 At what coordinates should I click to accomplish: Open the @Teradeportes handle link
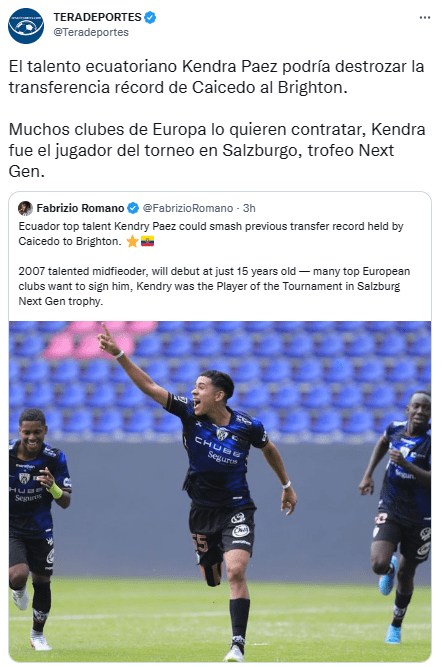pos(91,32)
